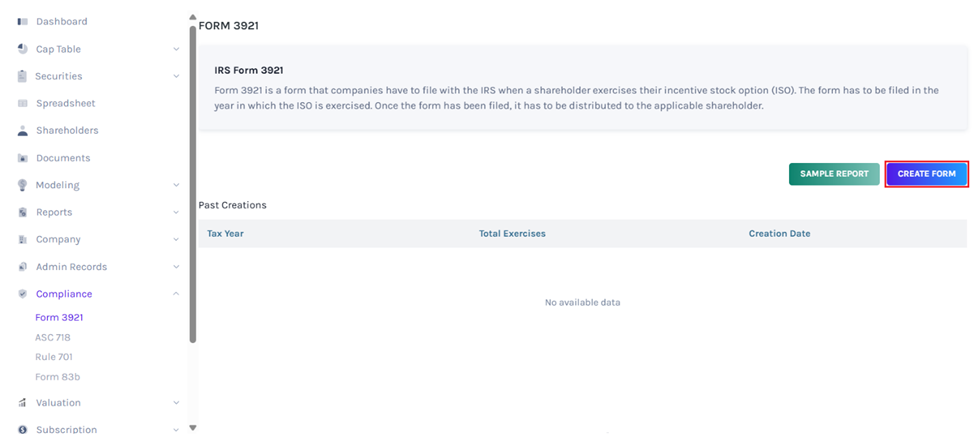Open the Rule 701 page

click(x=54, y=357)
